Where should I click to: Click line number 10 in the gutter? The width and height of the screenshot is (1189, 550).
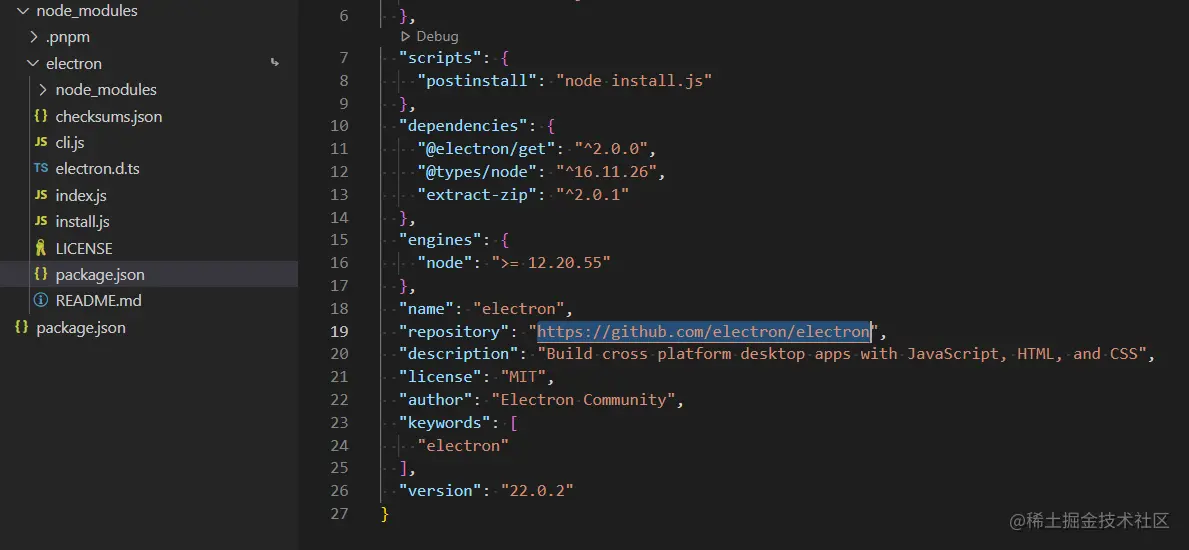[340, 126]
